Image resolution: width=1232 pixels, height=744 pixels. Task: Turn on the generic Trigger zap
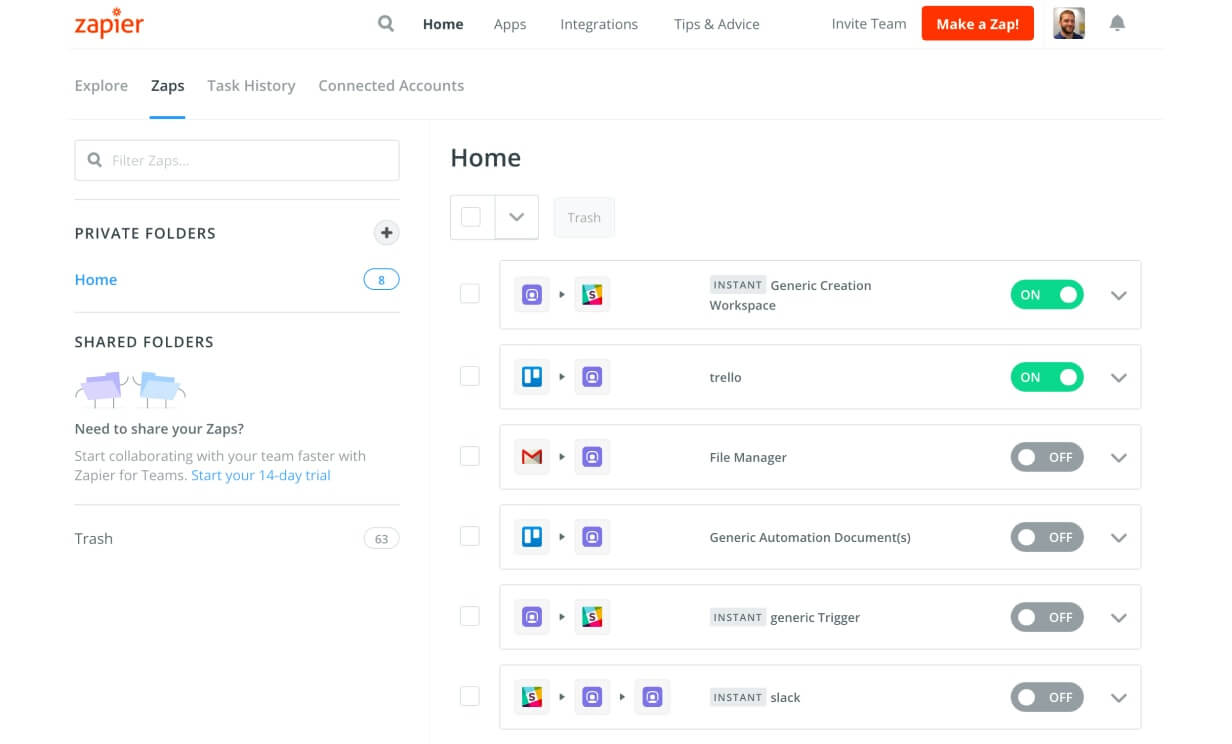click(x=1047, y=617)
